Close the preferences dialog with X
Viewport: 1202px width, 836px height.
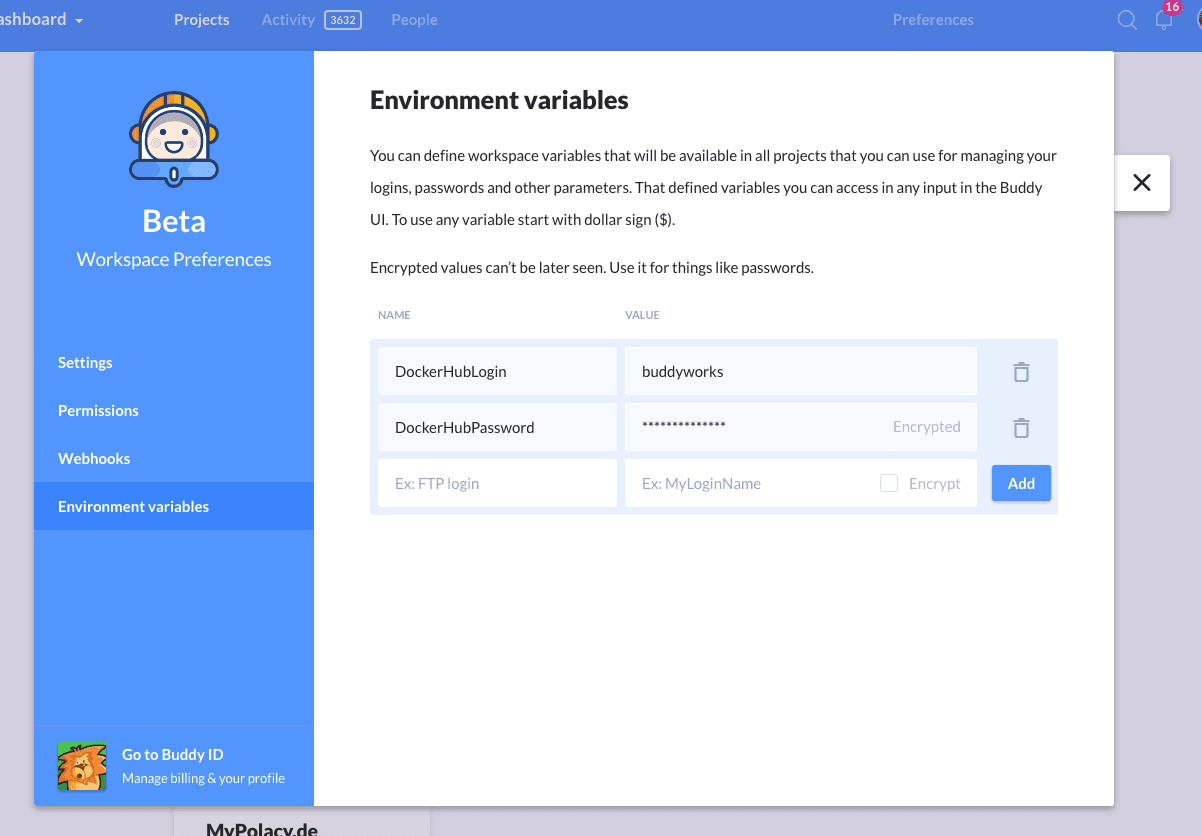tap(1141, 183)
